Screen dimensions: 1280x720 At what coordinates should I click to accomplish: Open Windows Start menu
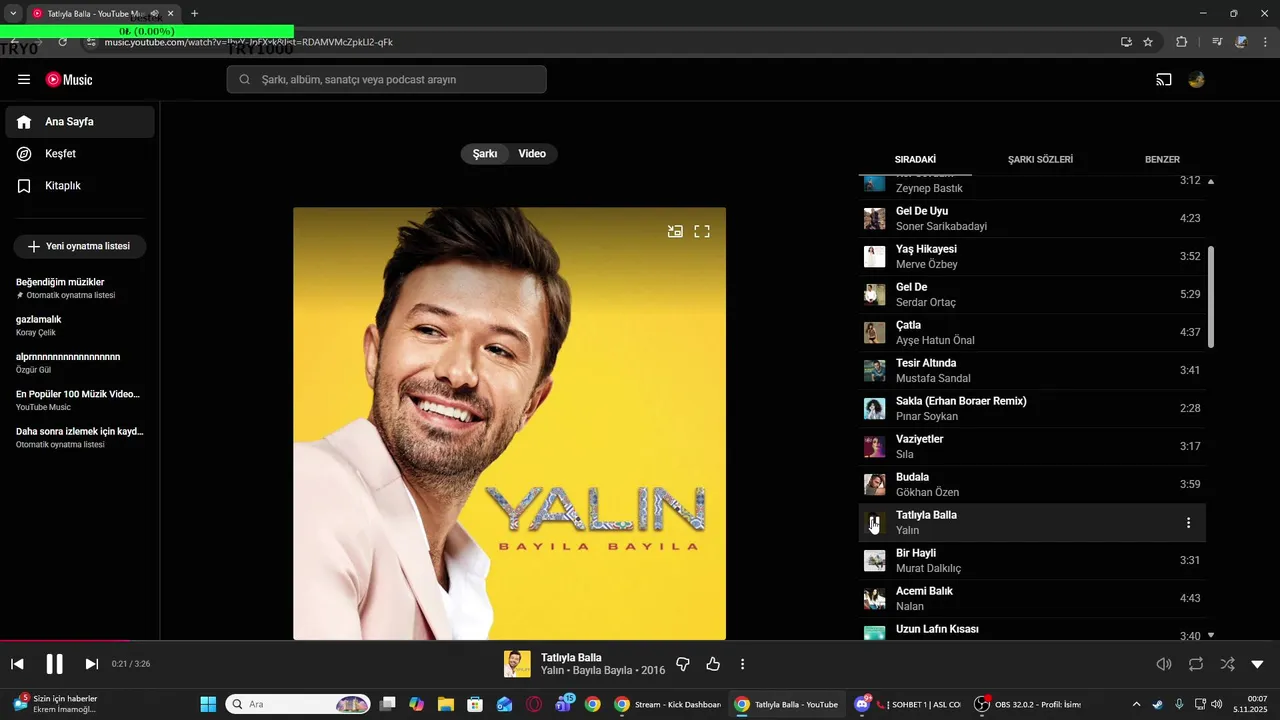[x=208, y=704]
